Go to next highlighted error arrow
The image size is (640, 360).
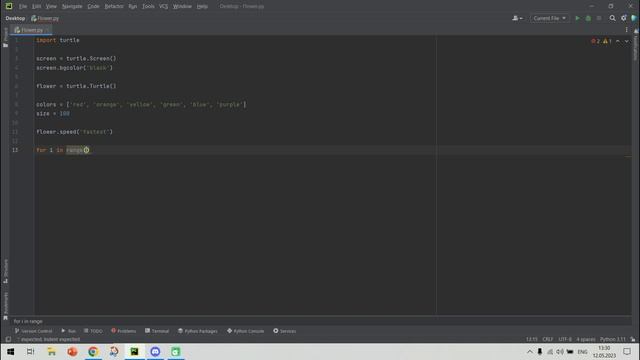[627, 41]
